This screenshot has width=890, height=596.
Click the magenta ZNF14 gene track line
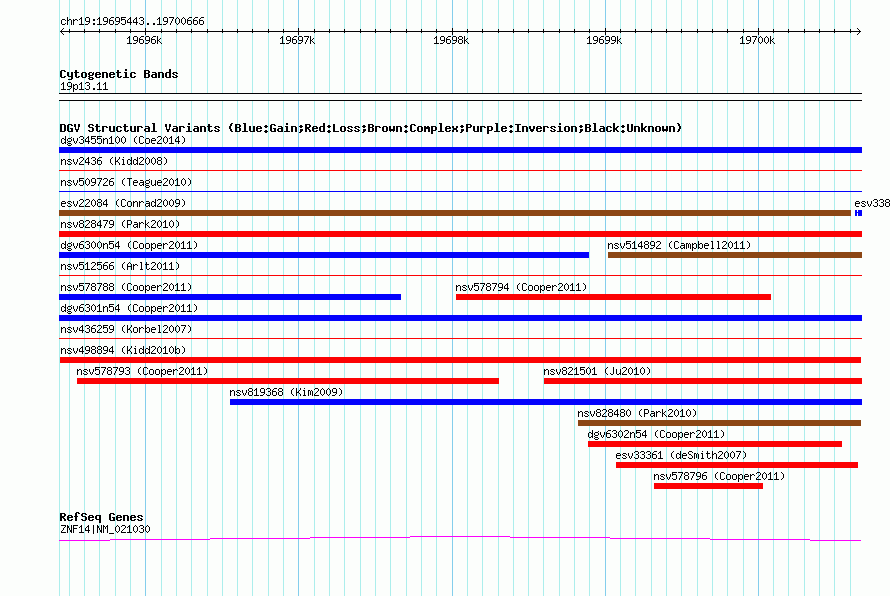point(460,538)
